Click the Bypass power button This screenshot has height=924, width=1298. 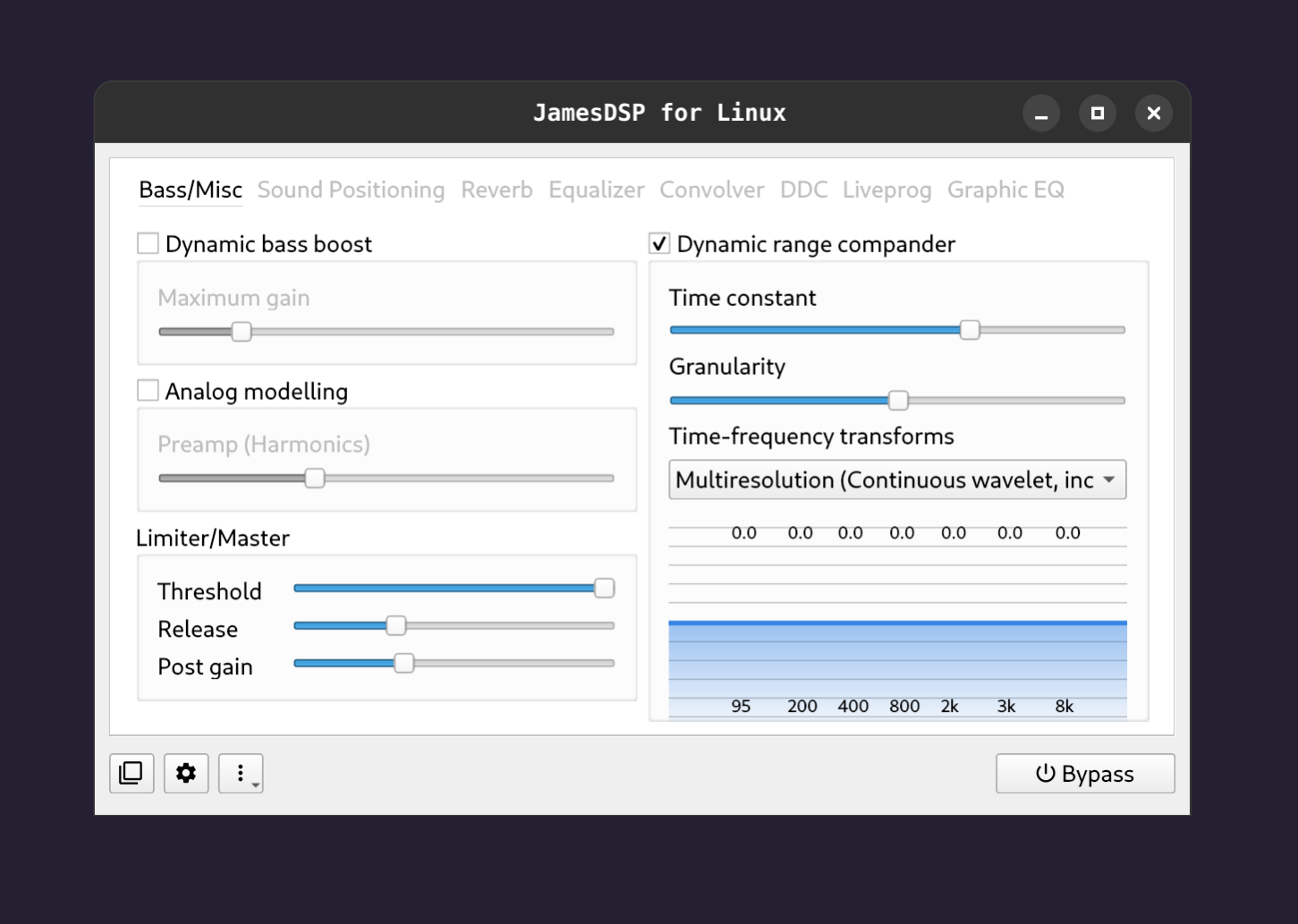(x=1085, y=774)
